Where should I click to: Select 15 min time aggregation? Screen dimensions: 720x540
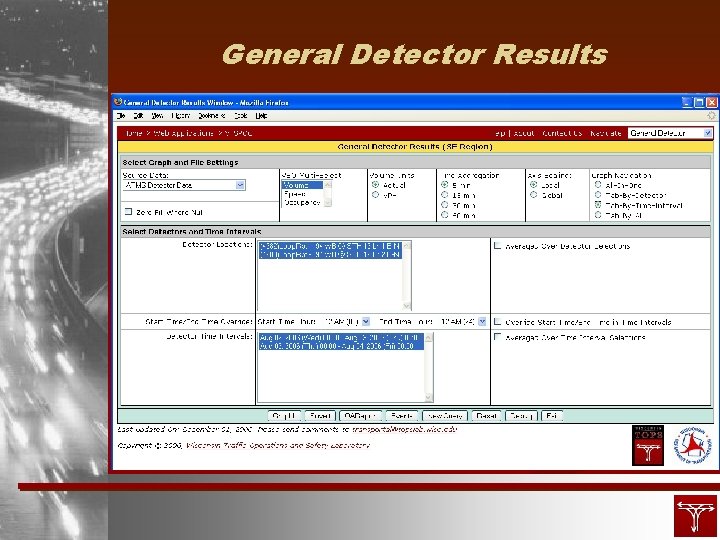click(444, 195)
